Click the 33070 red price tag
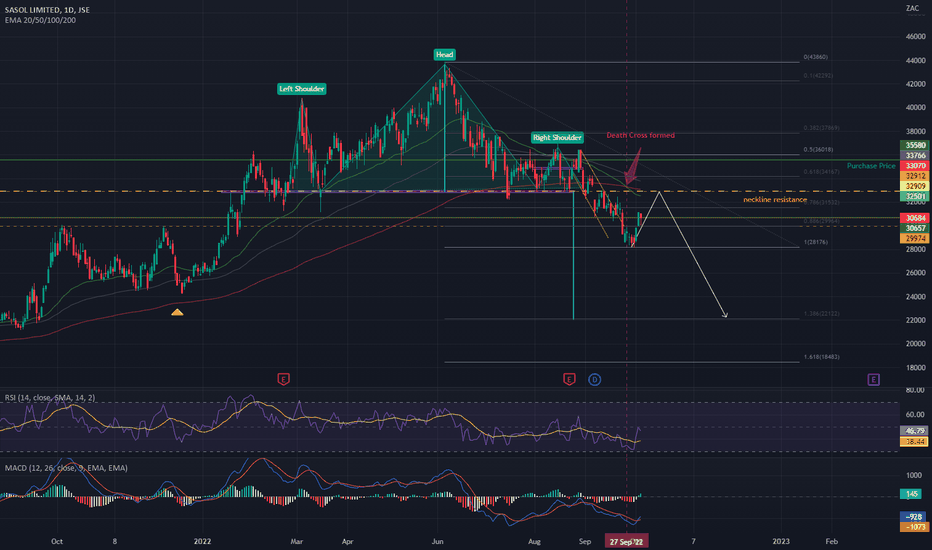This screenshot has width=932, height=550. click(x=915, y=165)
